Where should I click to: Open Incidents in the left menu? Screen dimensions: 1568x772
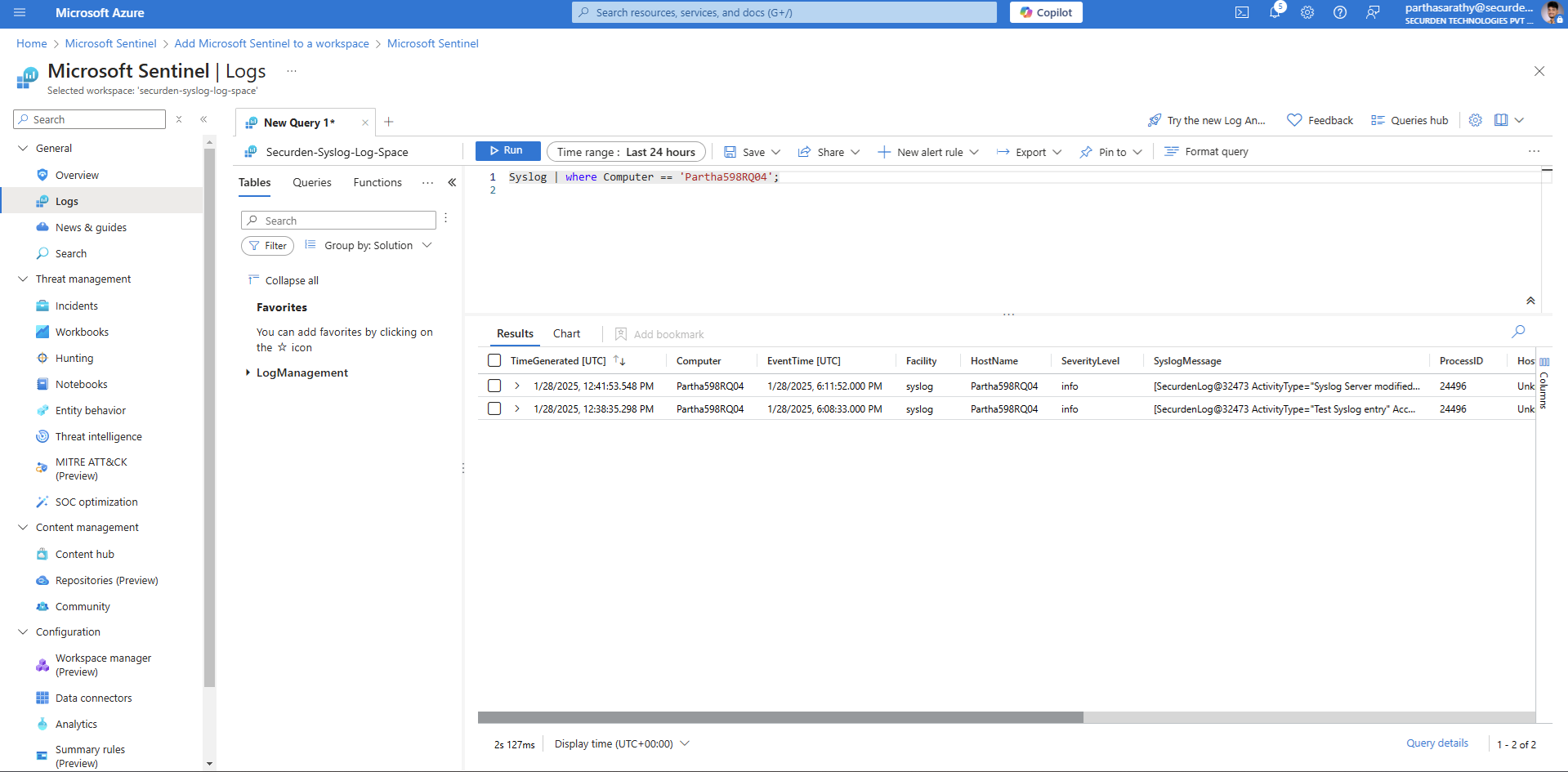pyautogui.click(x=77, y=306)
